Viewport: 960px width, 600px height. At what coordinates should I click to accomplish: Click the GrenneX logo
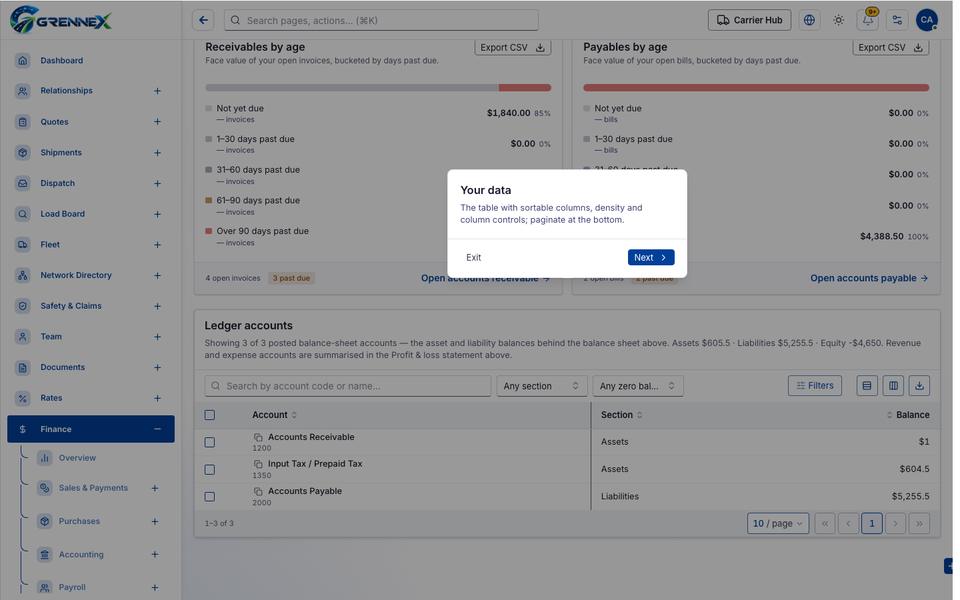pos(60,20)
